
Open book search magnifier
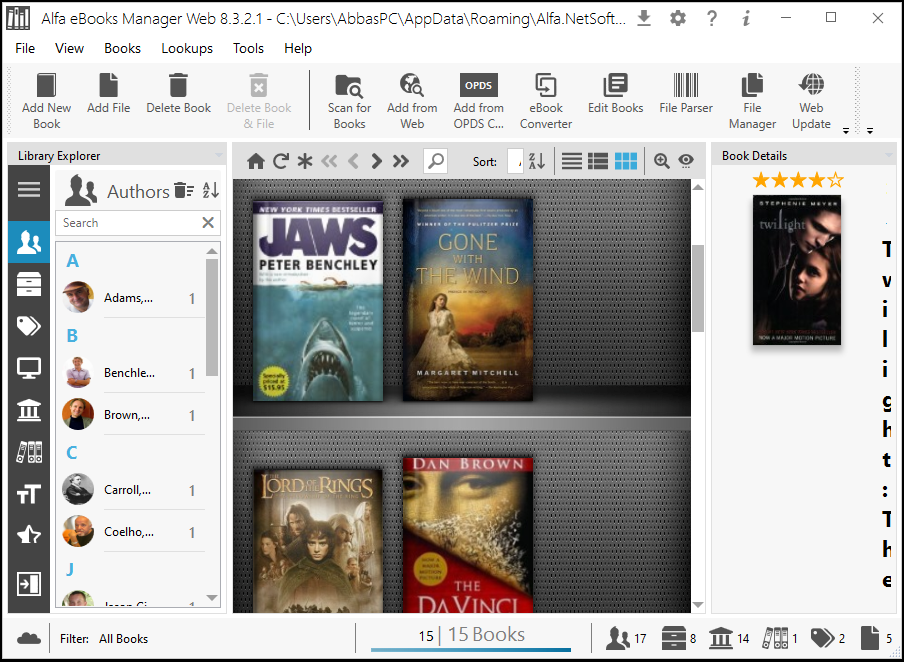click(x=436, y=161)
